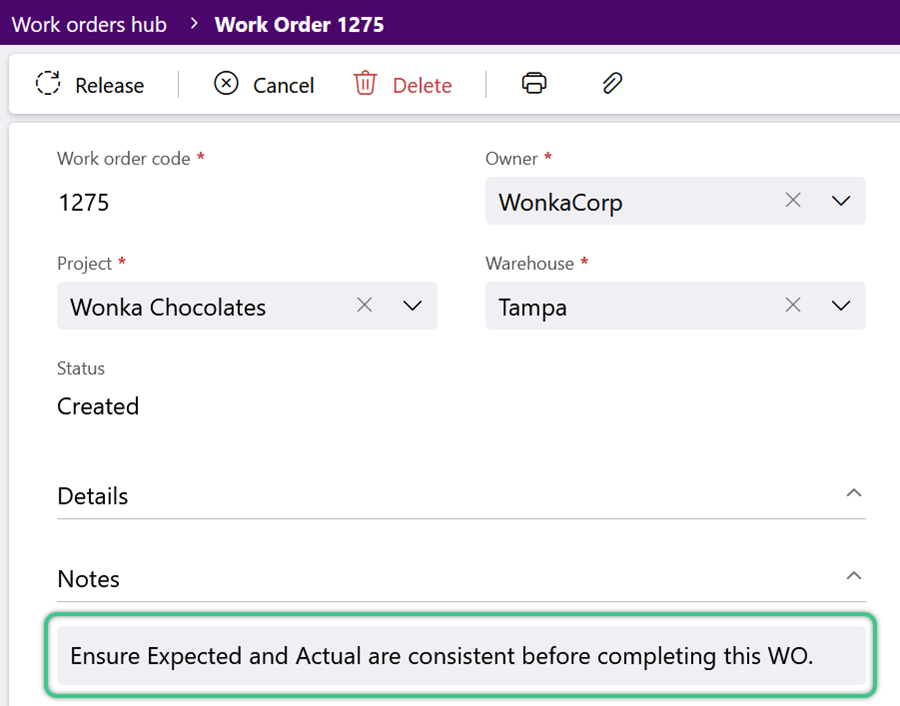Image resolution: width=900 pixels, height=706 pixels.
Task: Click the Details section heading
Action: pyautogui.click(x=92, y=496)
